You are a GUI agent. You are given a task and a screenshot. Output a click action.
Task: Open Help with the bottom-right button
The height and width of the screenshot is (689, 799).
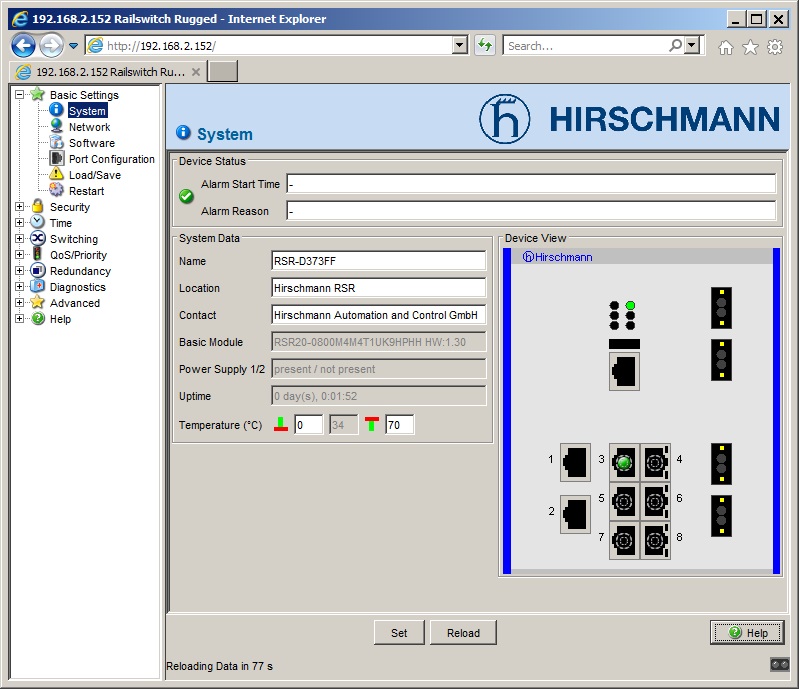[x=747, y=632]
